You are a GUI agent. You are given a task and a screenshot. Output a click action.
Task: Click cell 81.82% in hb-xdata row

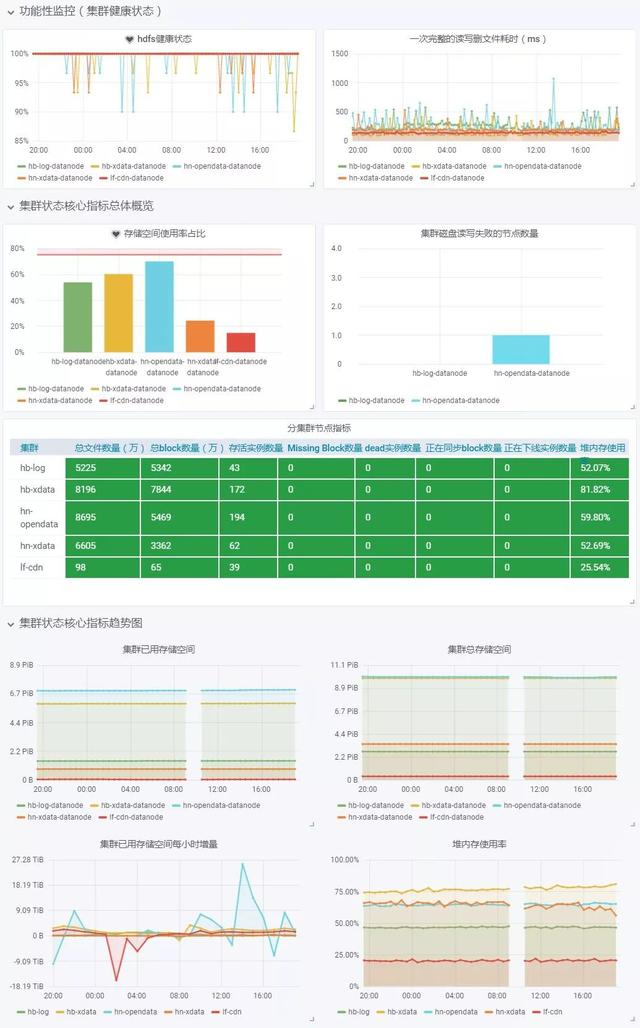pos(599,490)
